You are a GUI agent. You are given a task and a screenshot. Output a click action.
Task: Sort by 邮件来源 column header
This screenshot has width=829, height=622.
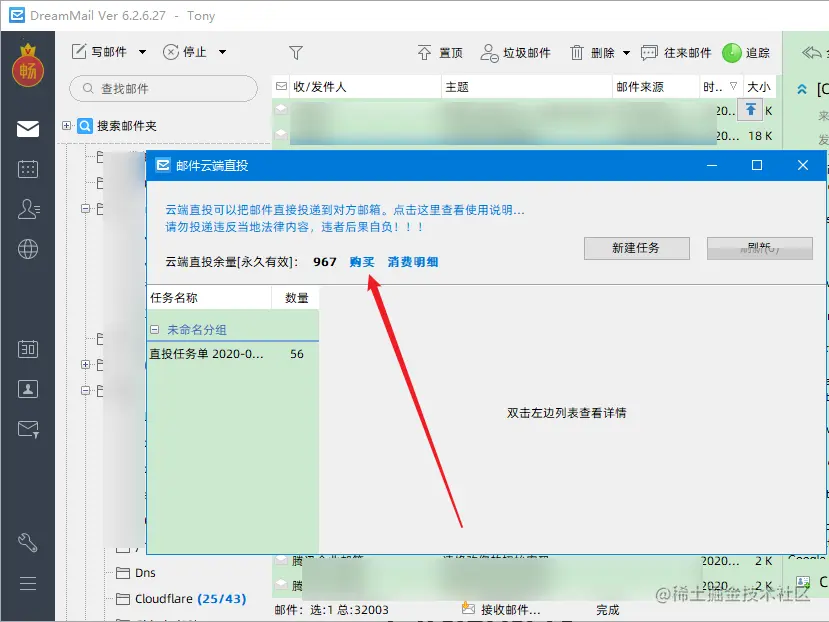[x=656, y=87]
